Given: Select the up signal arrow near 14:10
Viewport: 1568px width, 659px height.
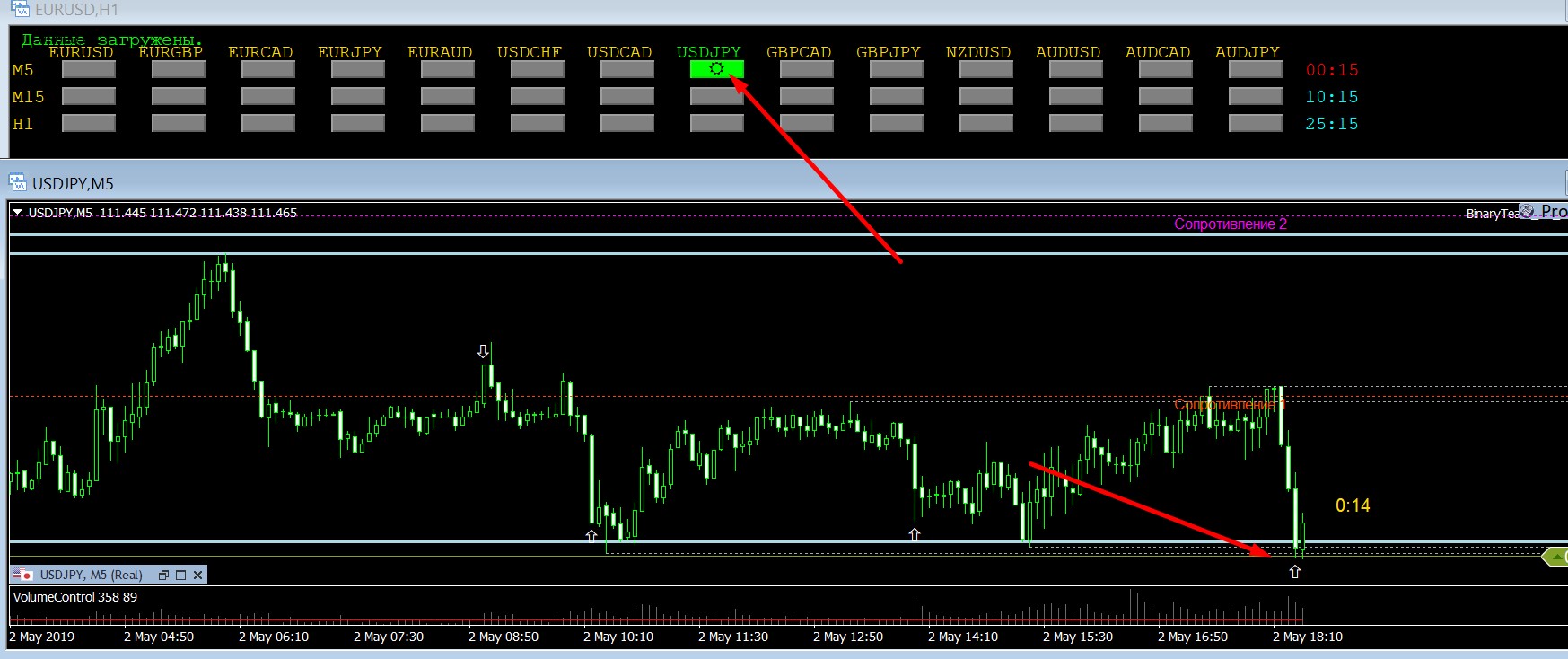Looking at the screenshot, I should point(915,534).
